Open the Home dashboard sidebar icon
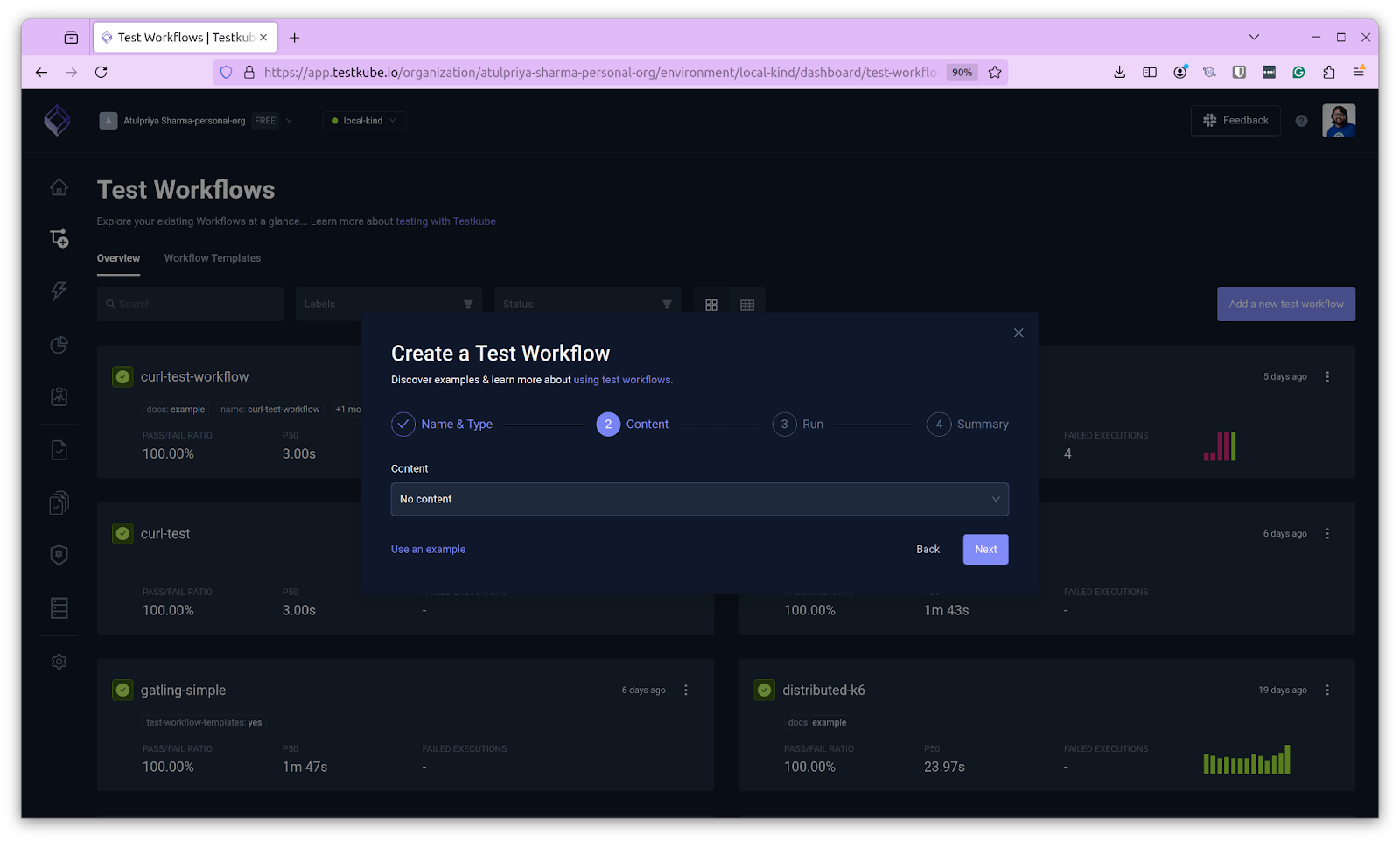1400x842 pixels. [x=59, y=187]
